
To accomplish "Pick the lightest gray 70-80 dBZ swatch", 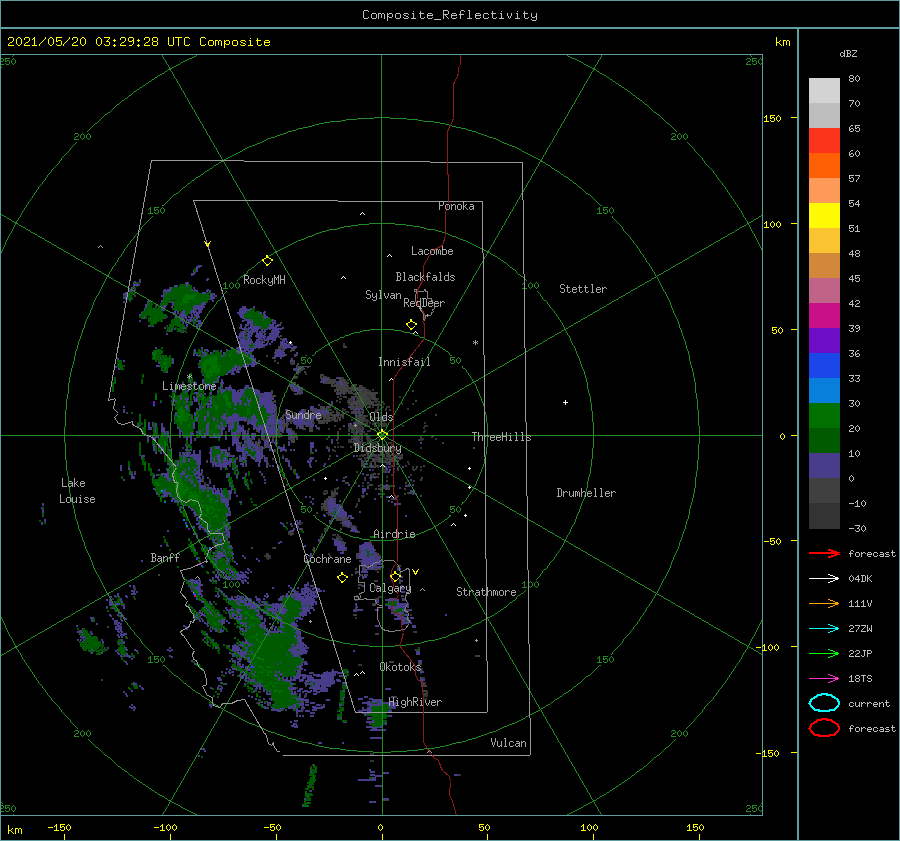I will click(x=824, y=90).
